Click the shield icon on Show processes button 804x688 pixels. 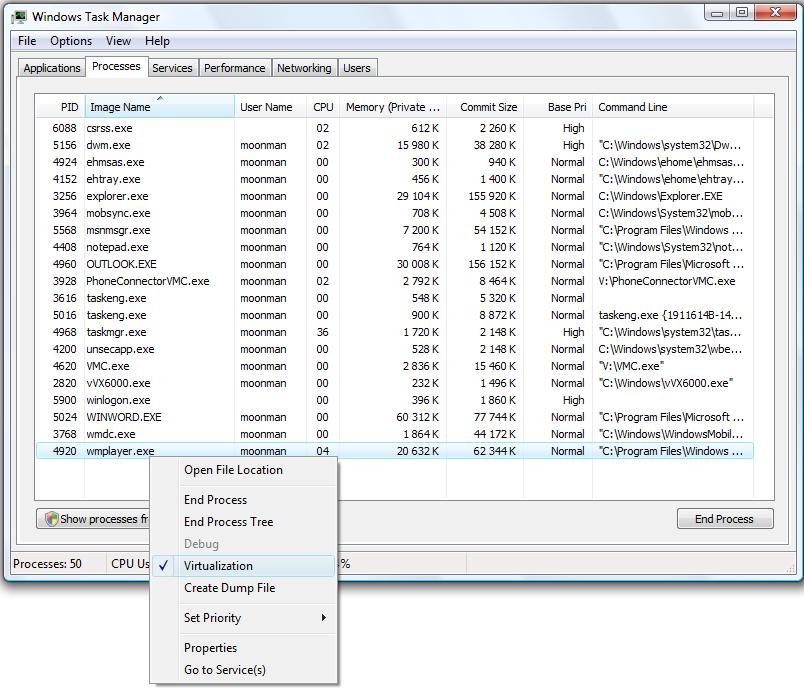coord(51,519)
